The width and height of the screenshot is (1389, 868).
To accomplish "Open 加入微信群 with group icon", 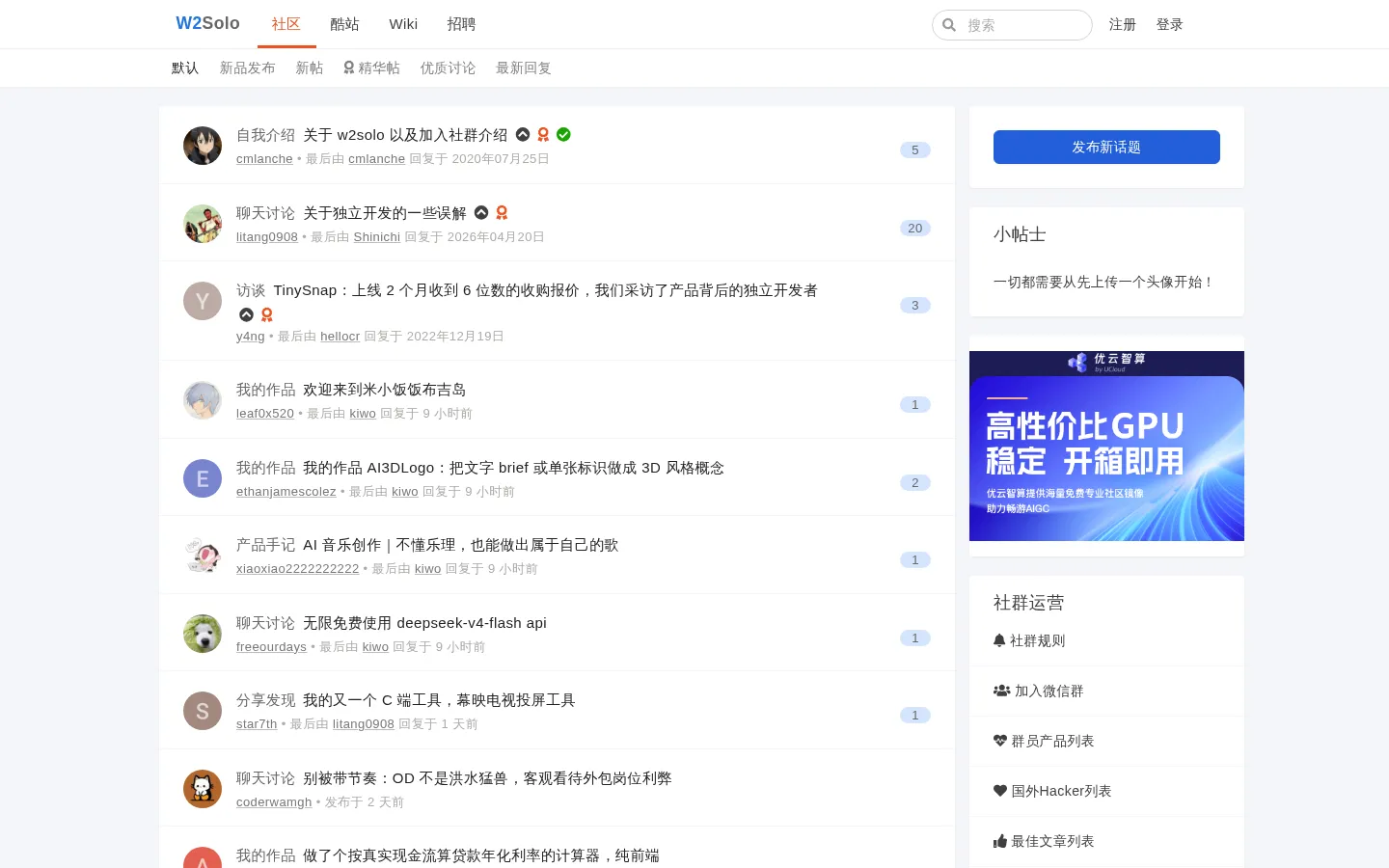I will pos(1038,691).
